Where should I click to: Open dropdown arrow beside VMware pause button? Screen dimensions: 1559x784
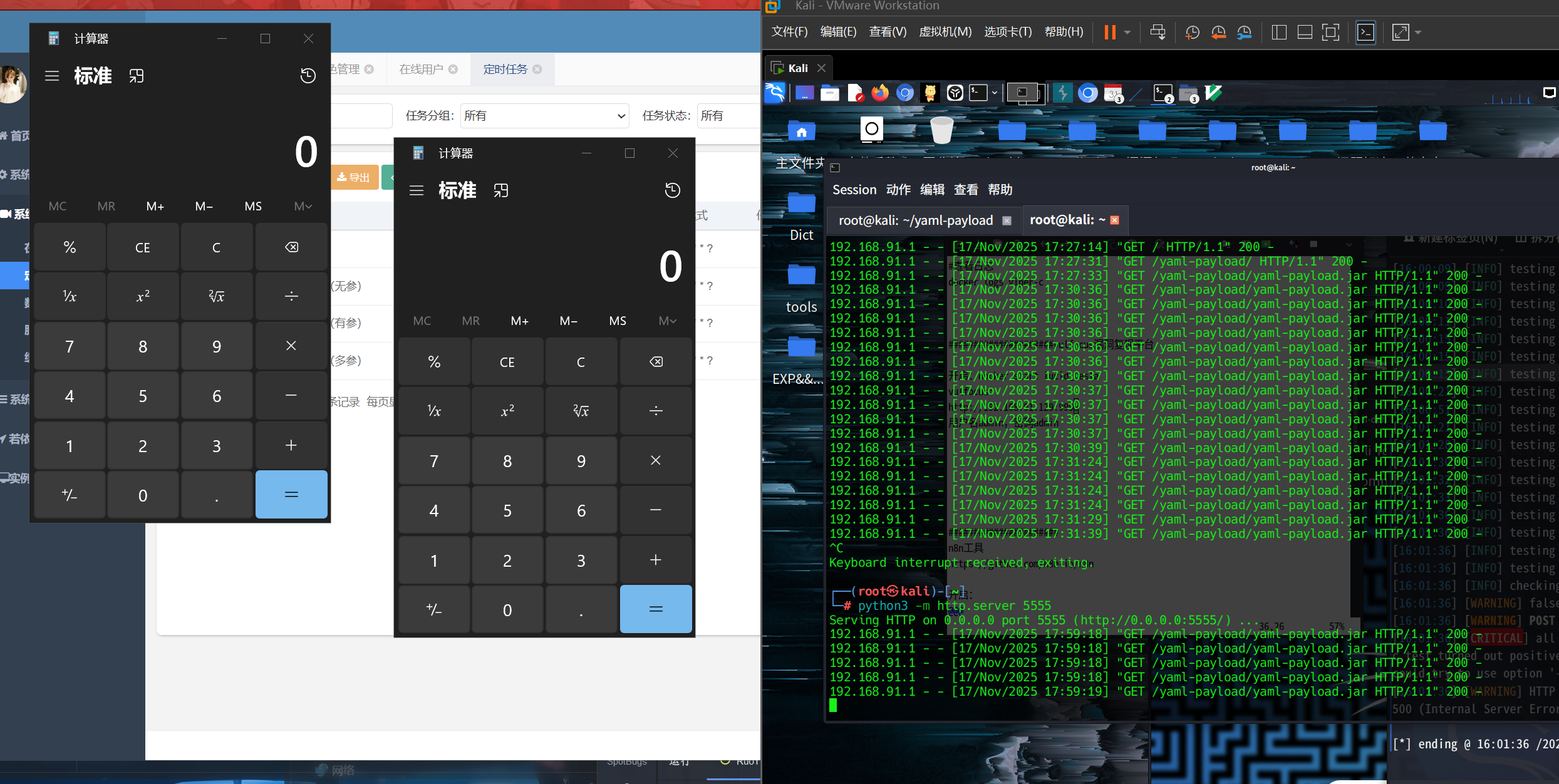[1127, 33]
